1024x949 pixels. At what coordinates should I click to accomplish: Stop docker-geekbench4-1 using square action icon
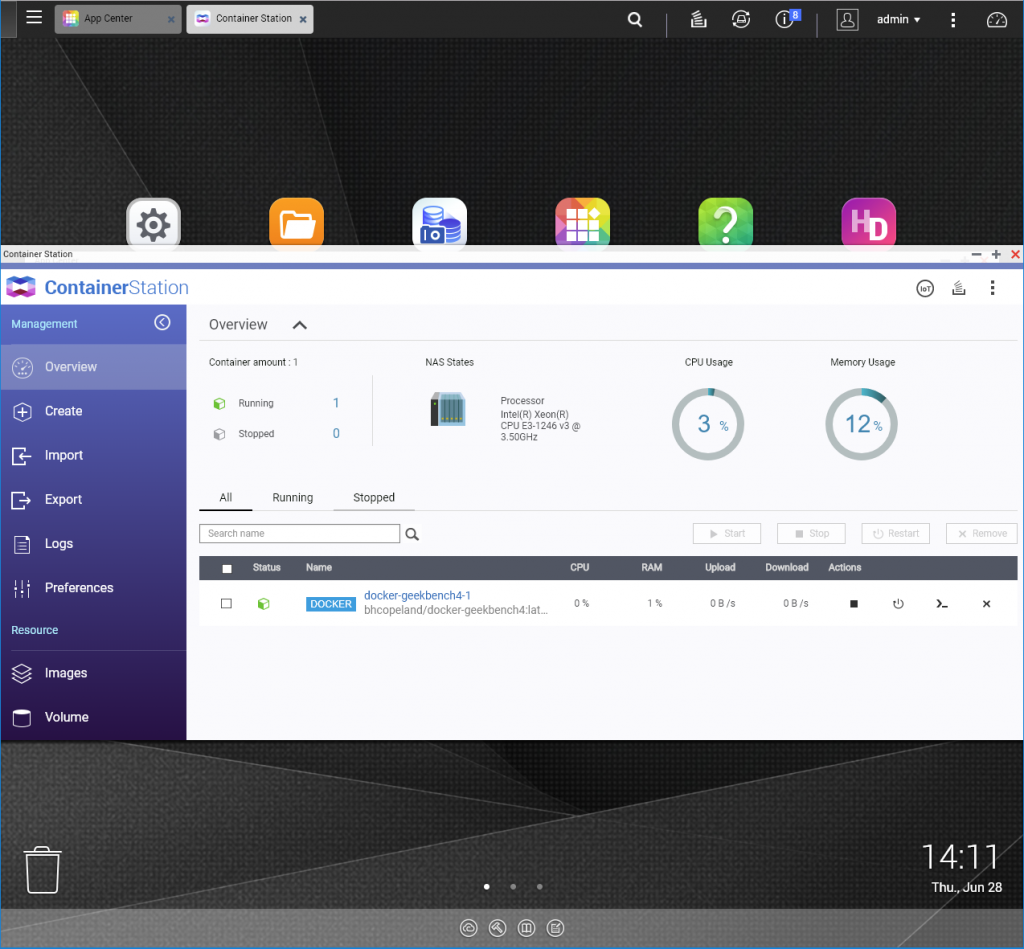(x=854, y=604)
